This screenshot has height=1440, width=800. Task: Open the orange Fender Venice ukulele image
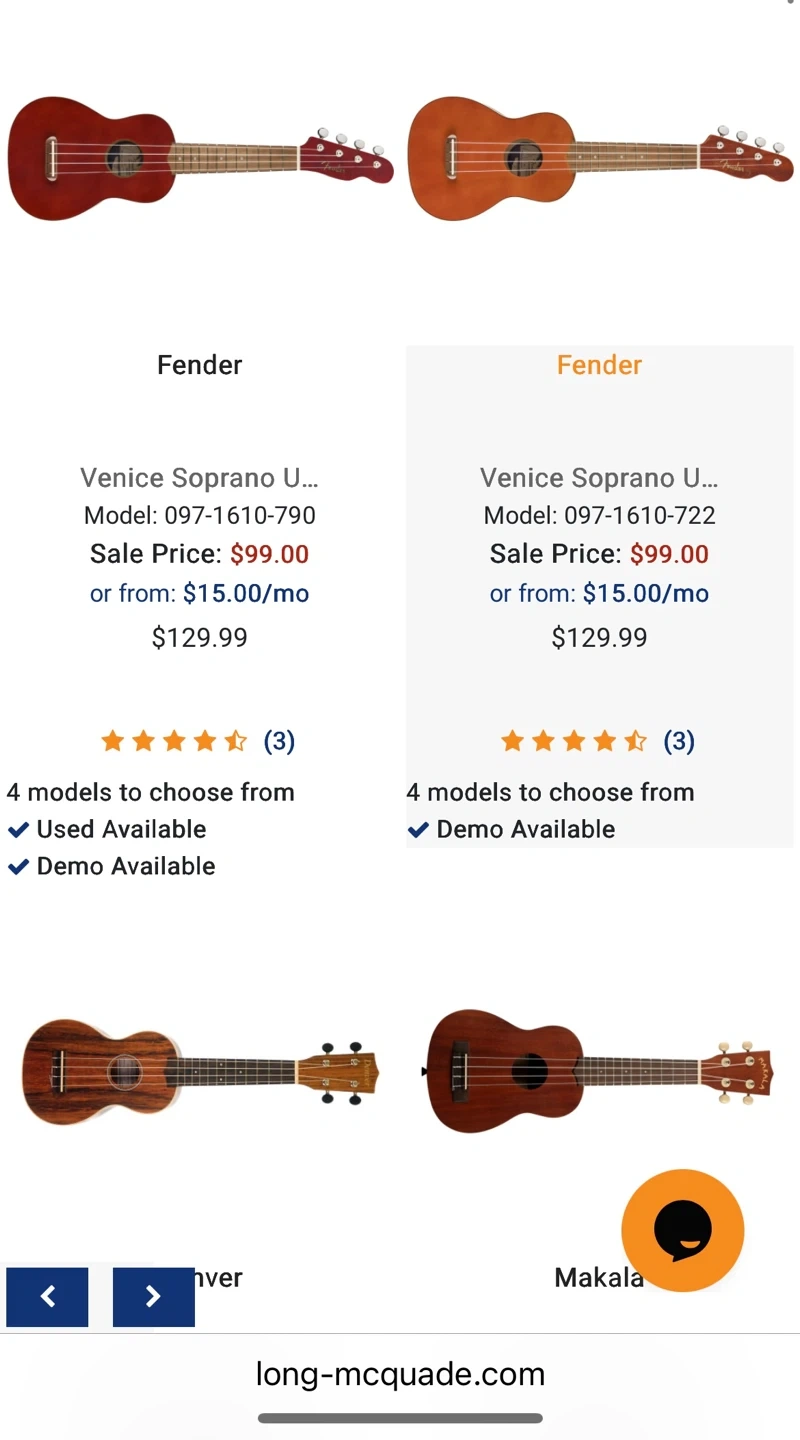tap(600, 158)
